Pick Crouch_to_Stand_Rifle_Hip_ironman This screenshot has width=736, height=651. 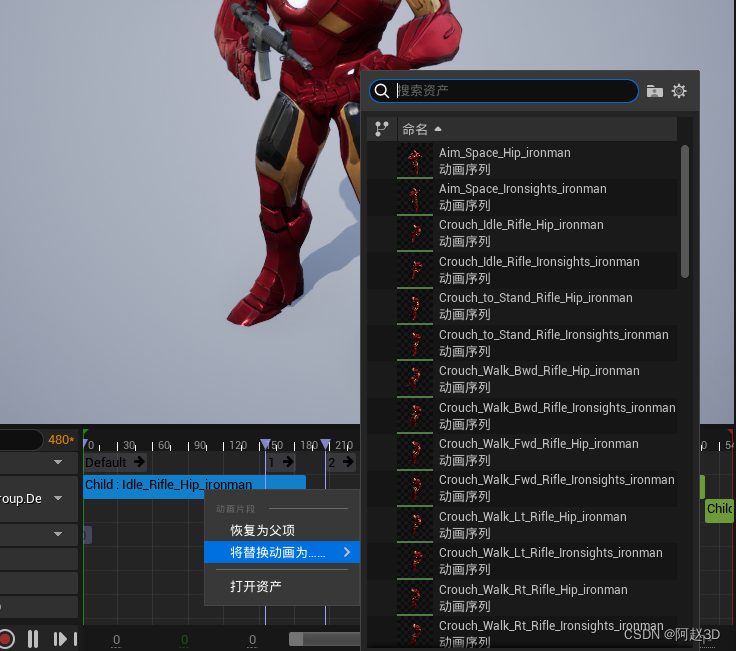click(x=522, y=306)
